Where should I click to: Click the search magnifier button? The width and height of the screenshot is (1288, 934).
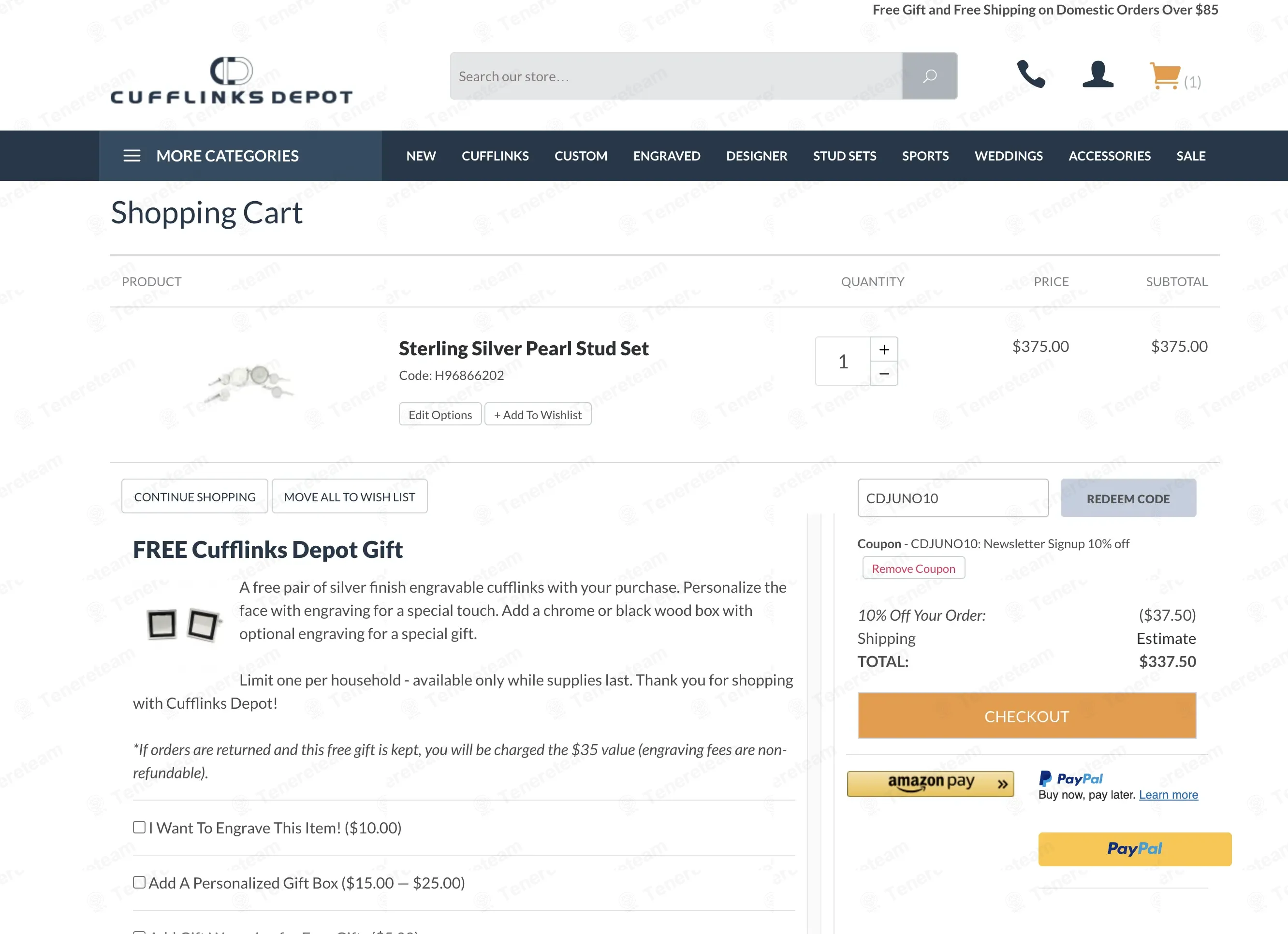click(x=929, y=76)
